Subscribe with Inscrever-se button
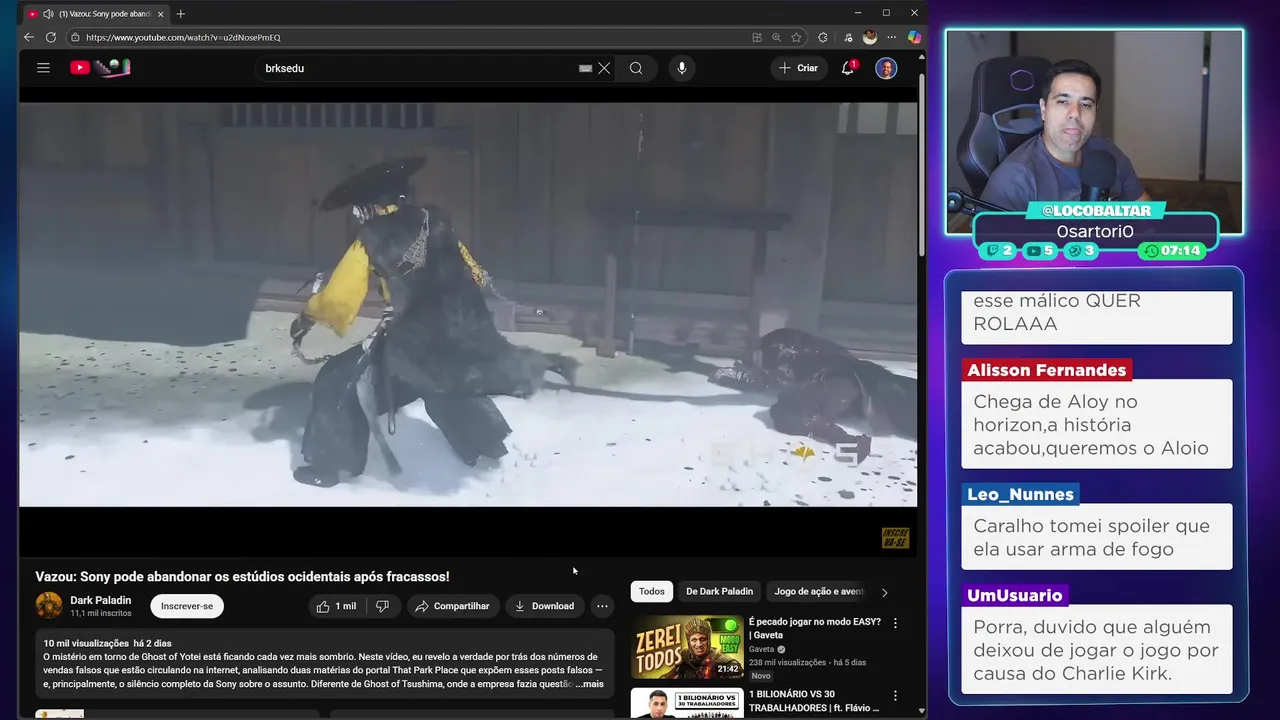Viewport: 1280px width, 720px height. click(x=187, y=606)
